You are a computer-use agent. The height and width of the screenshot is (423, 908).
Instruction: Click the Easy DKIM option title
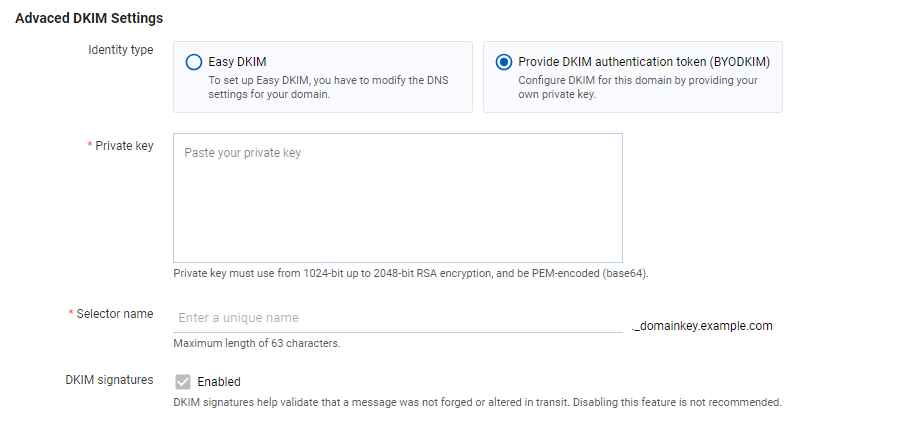pyautogui.click(x=237, y=62)
